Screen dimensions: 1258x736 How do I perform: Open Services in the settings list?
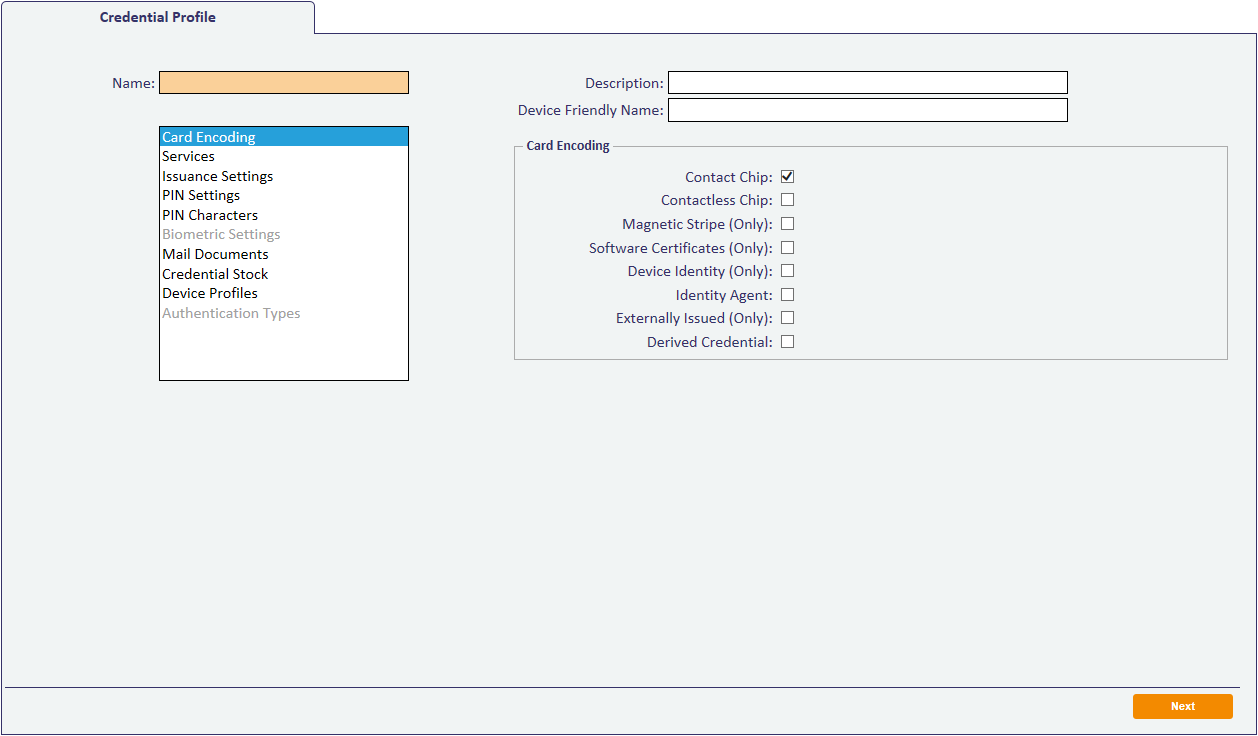(189, 157)
